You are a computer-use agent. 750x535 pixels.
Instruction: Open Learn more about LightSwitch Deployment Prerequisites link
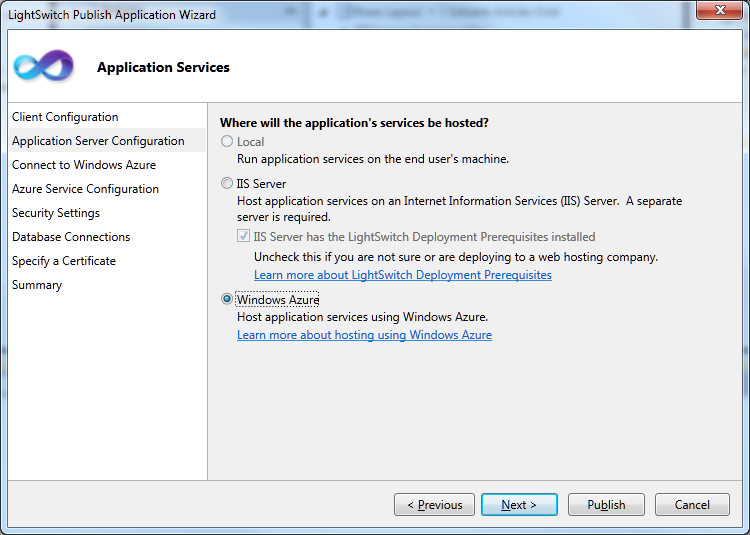(x=403, y=275)
